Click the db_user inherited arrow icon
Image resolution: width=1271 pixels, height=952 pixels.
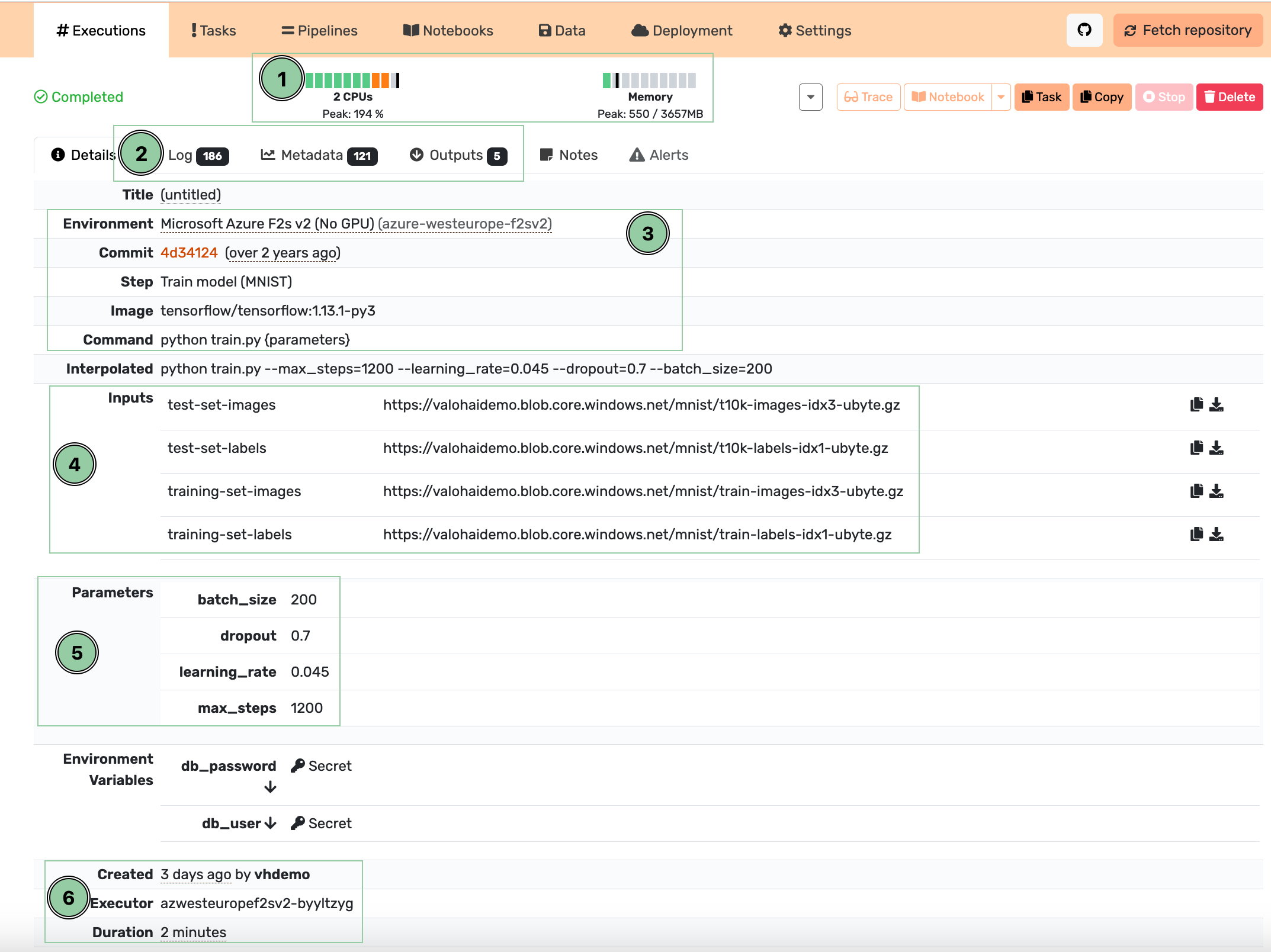[271, 823]
